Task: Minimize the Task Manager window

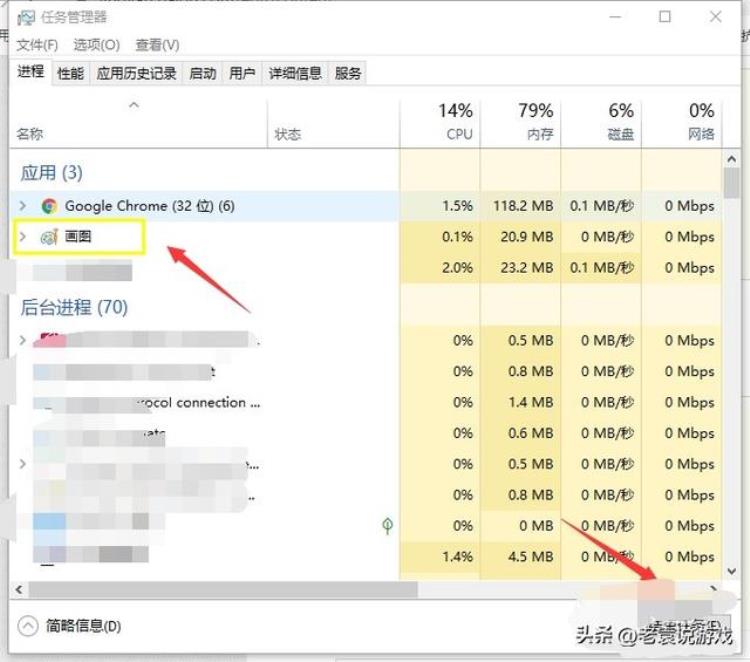Action: coord(615,17)
